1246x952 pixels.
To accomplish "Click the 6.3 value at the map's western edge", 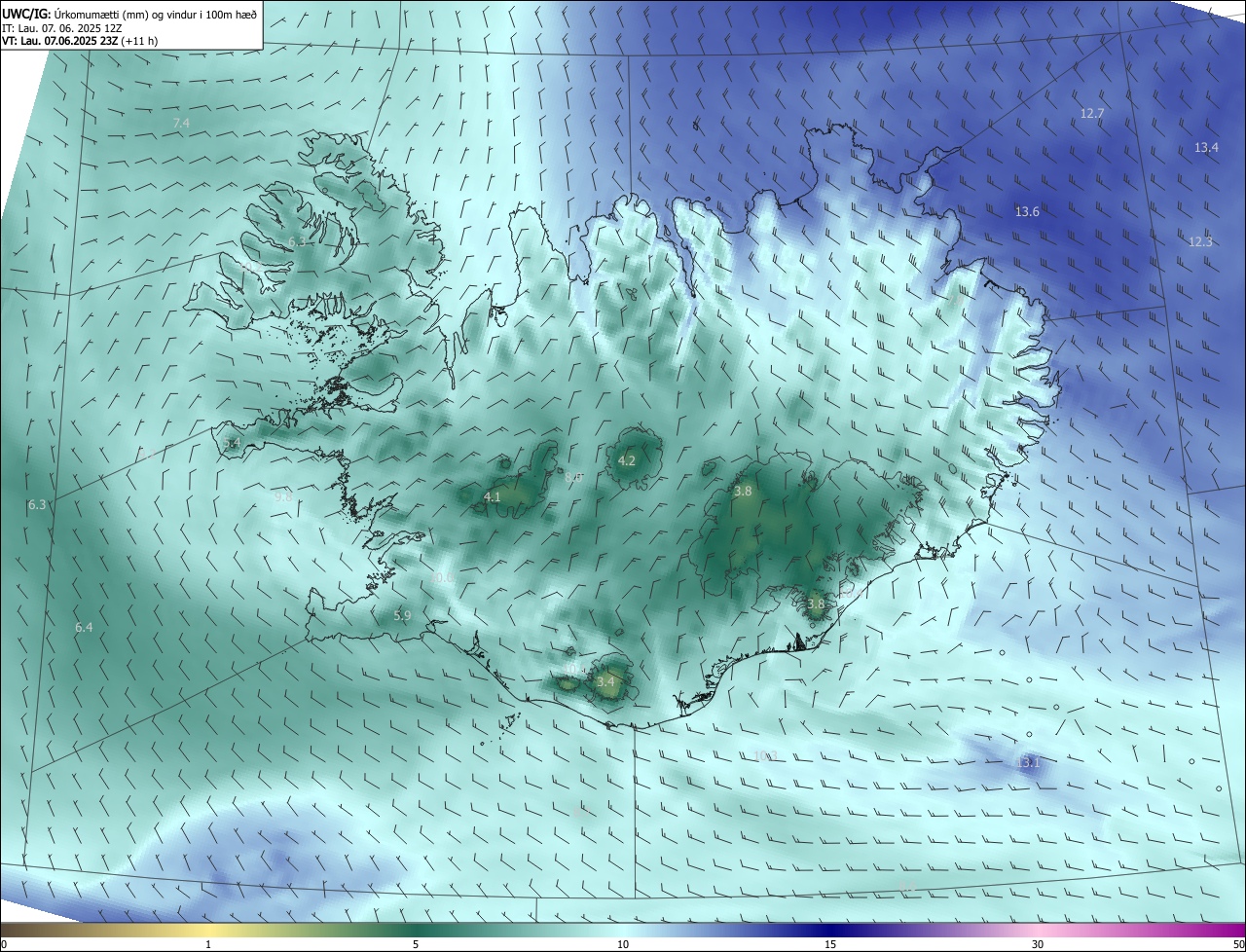I will pyautogui.click(x=37, y=504).
